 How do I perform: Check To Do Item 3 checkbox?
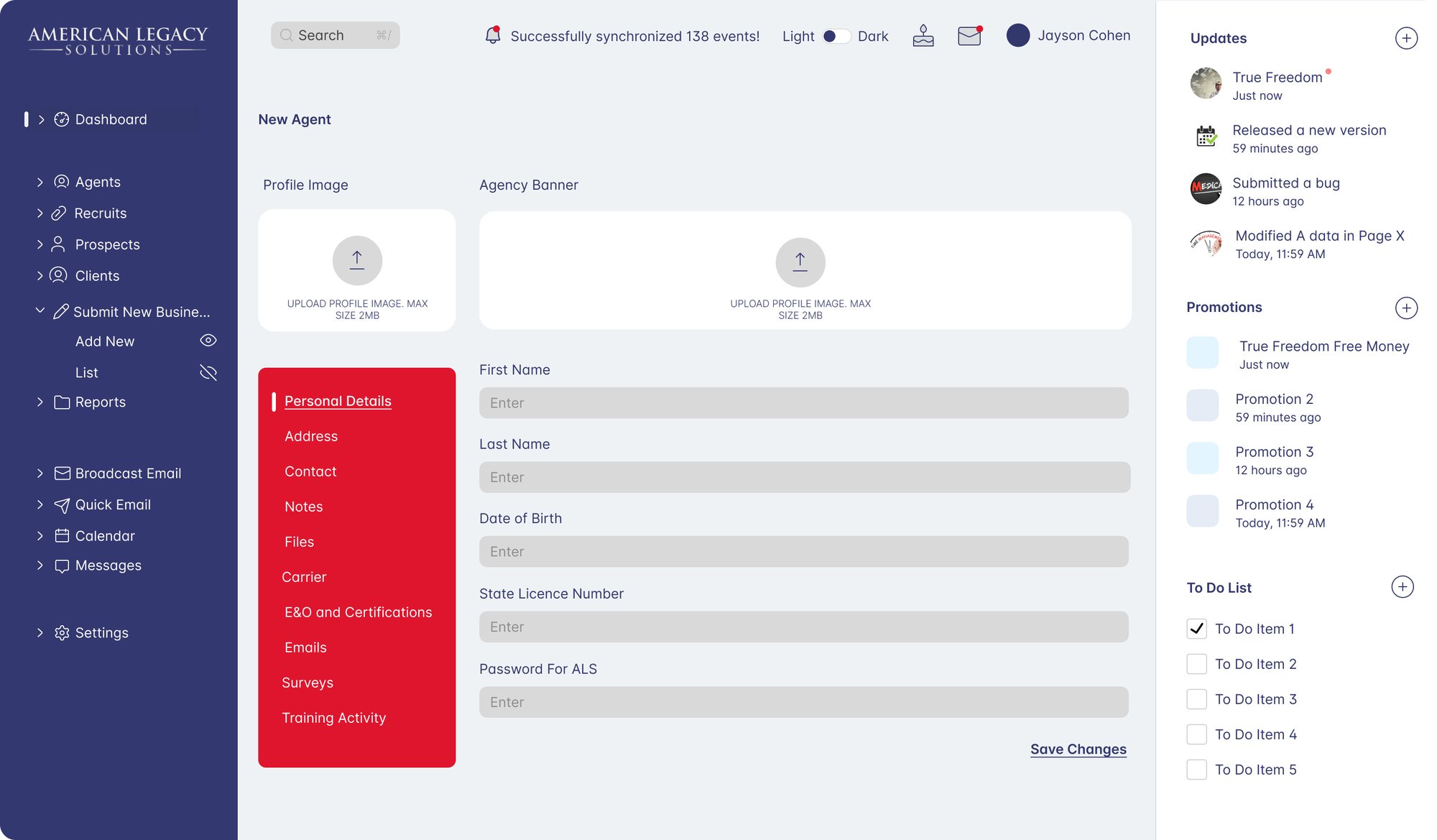(1196, 699)
